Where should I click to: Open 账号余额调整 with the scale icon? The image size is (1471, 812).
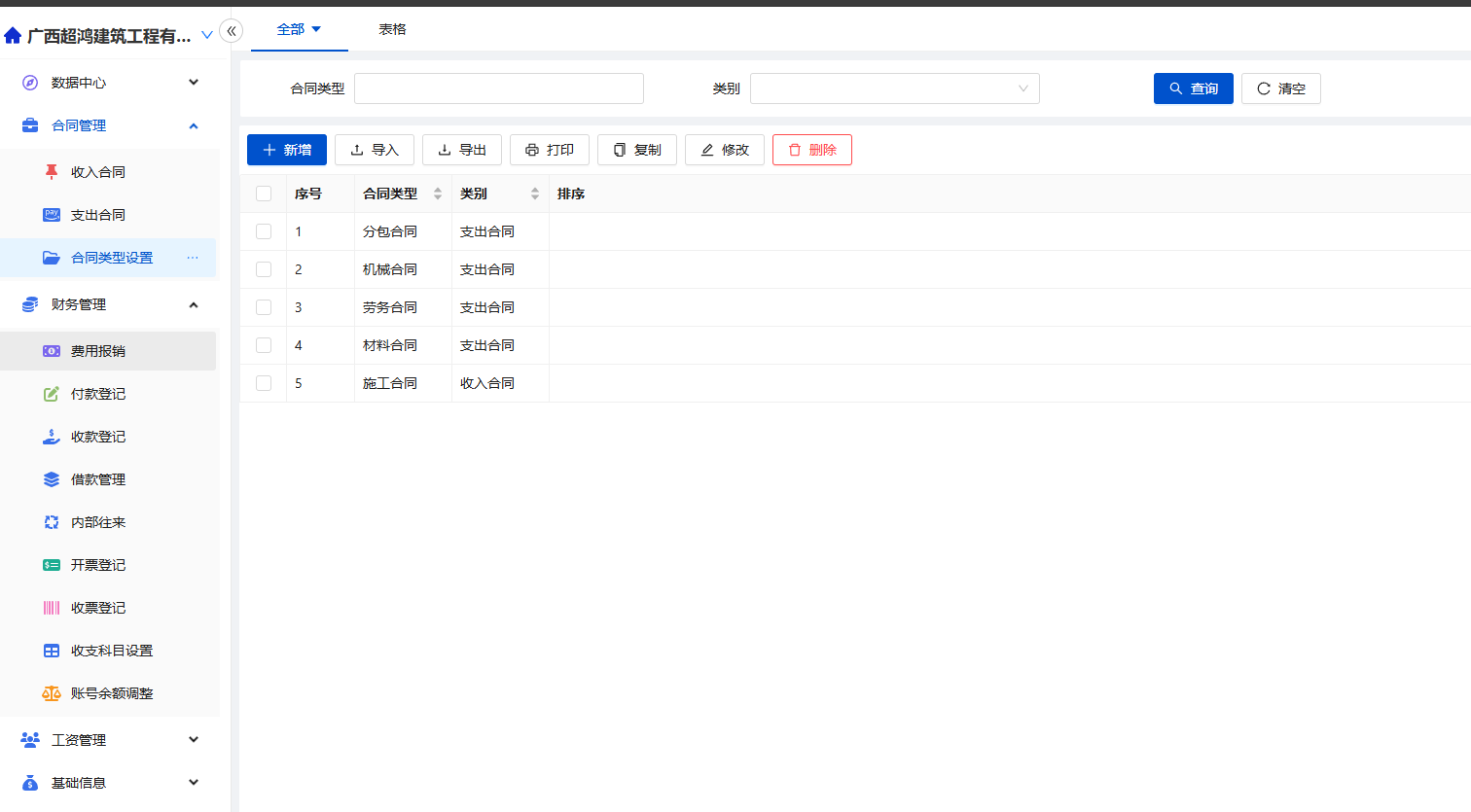111,693
